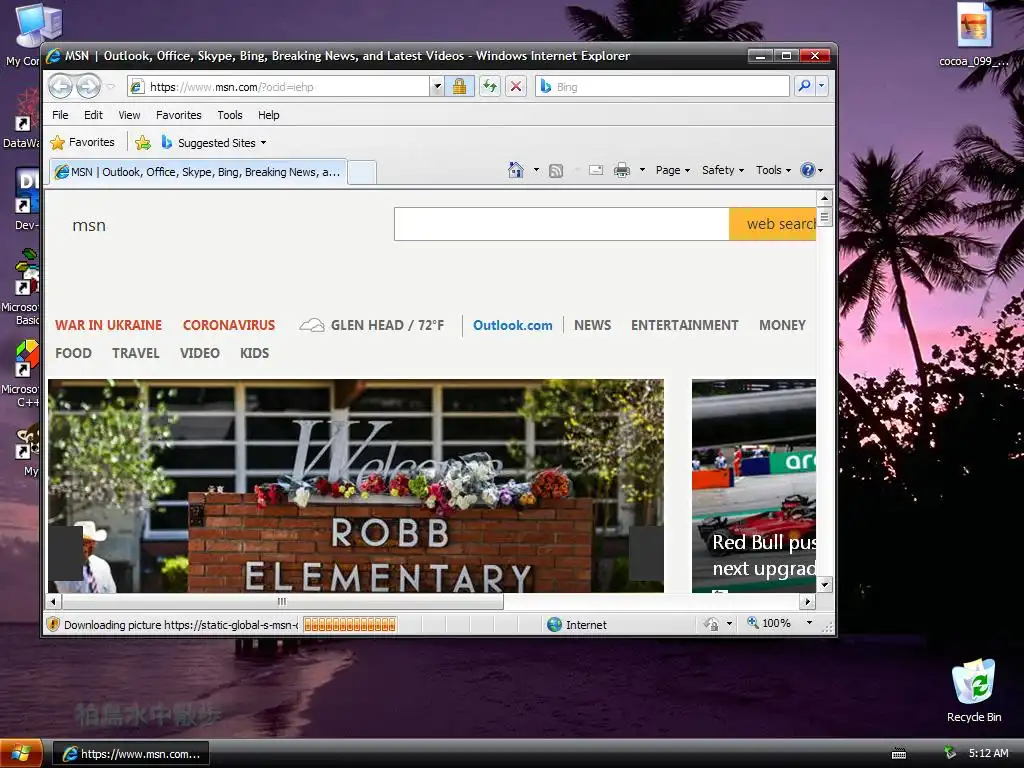Open the command bar Tools dropdown

click(773, 170)
